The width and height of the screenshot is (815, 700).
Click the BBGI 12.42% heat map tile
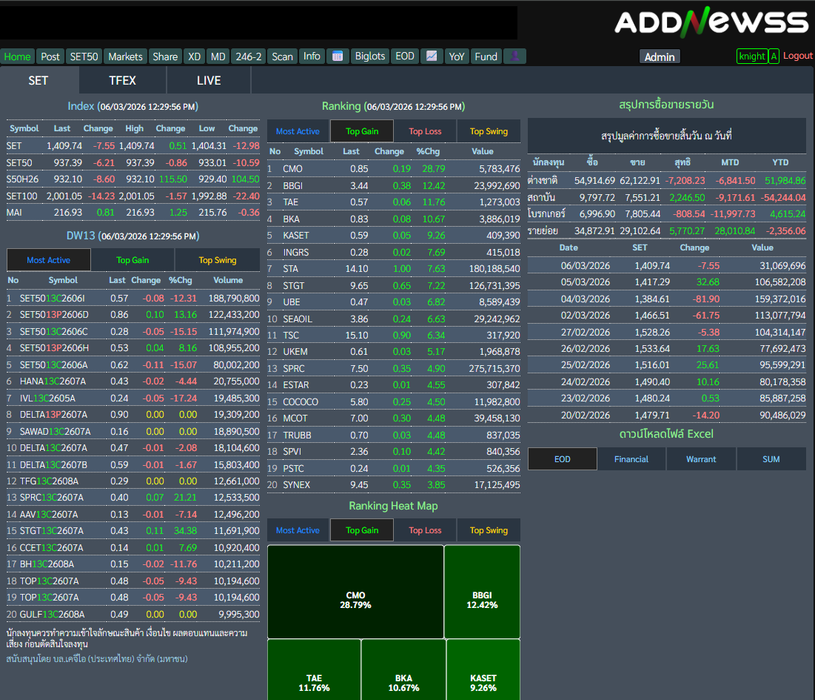pyautogui.click(x=482, y=590)
